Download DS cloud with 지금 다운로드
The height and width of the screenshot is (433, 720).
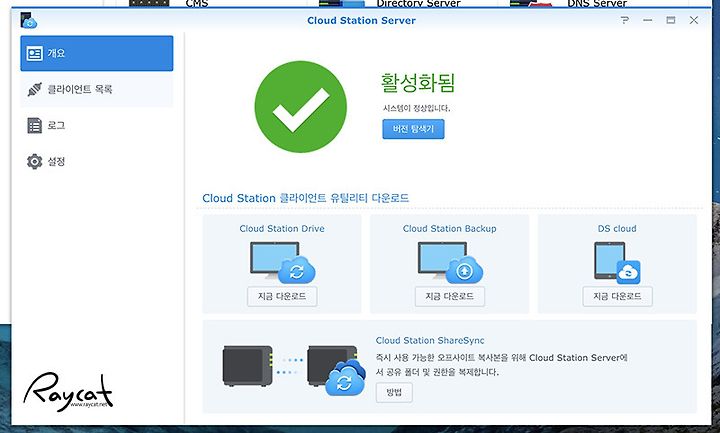(617, 297)
